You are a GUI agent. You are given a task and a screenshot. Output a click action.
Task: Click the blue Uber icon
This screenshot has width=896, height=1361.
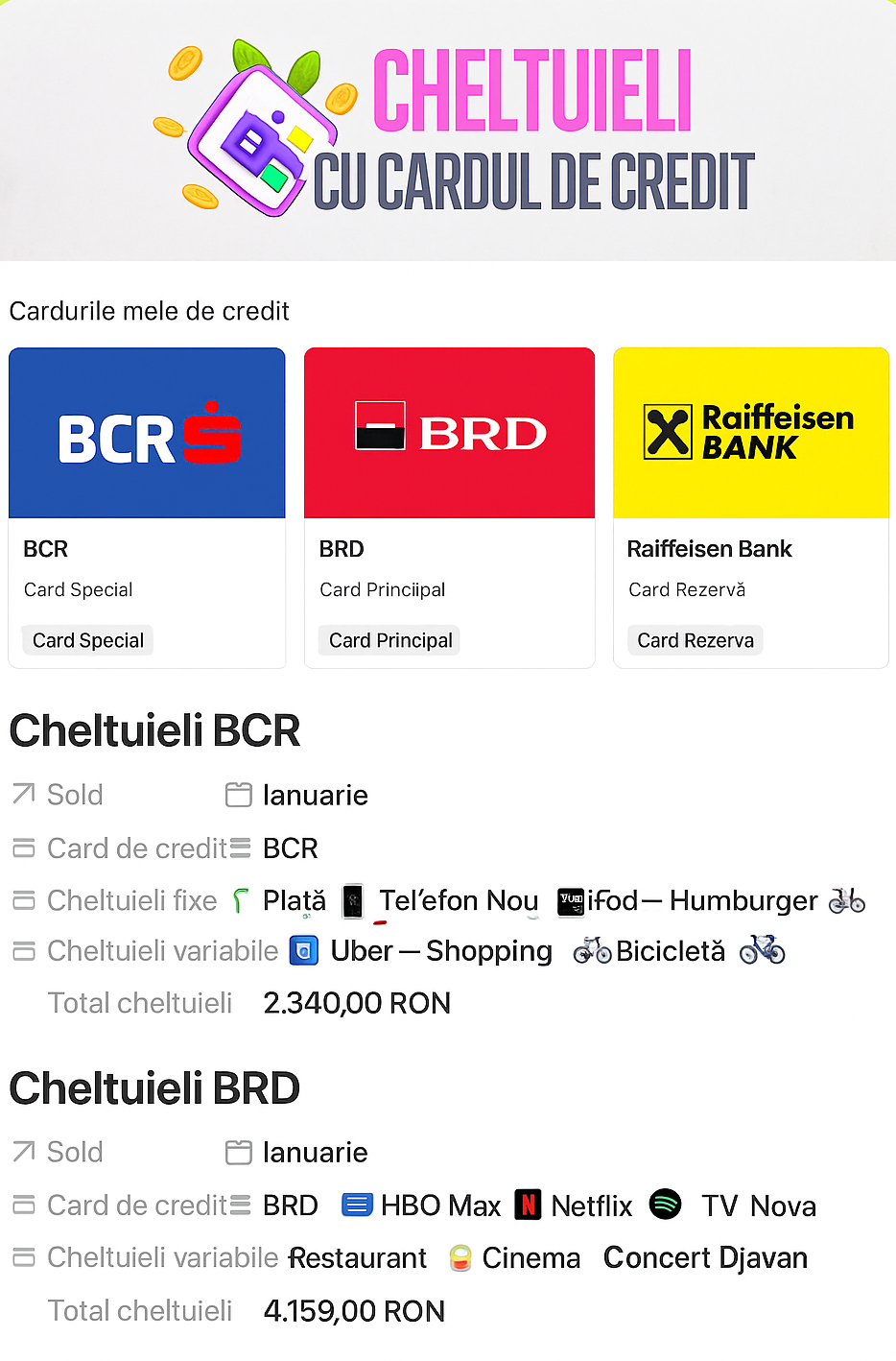(x=304, y=951)
